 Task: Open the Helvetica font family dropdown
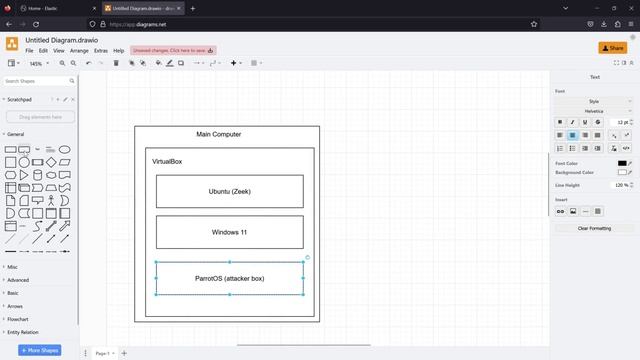pos(593,111)
